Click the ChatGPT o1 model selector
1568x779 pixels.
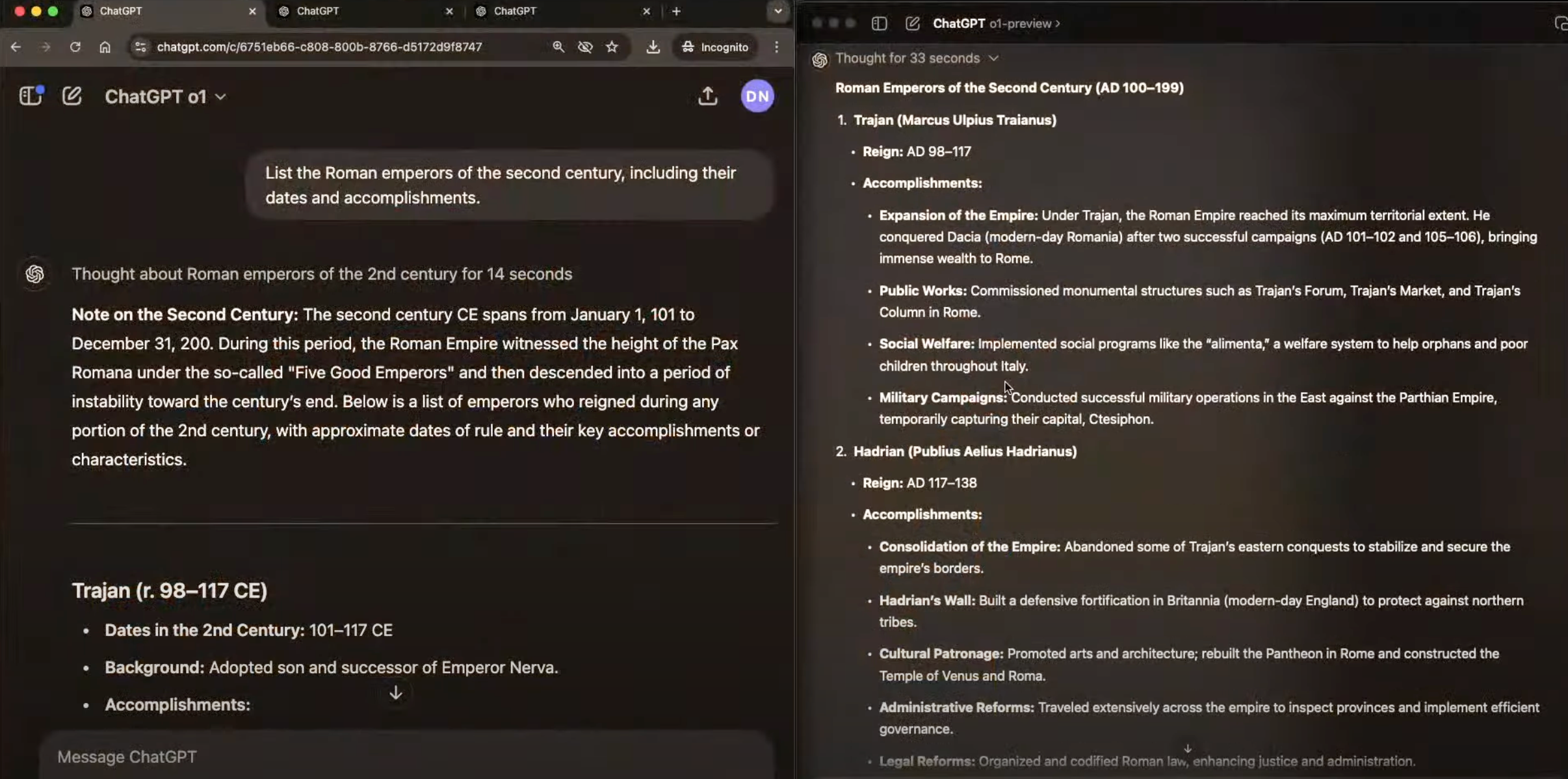pyautogui.click(x=163, y=96)
